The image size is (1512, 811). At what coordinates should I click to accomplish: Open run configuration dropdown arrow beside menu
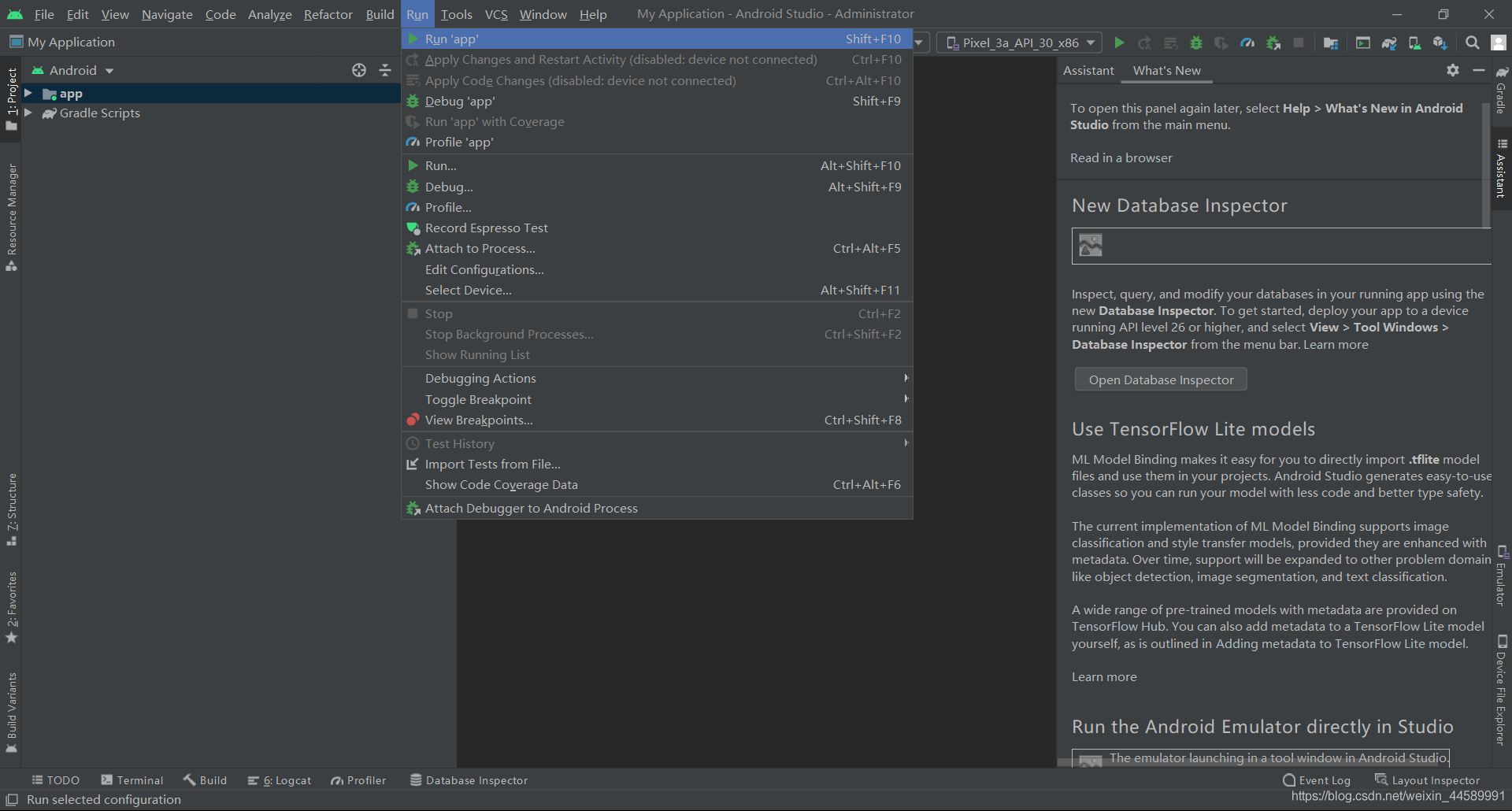coord(919,43)
